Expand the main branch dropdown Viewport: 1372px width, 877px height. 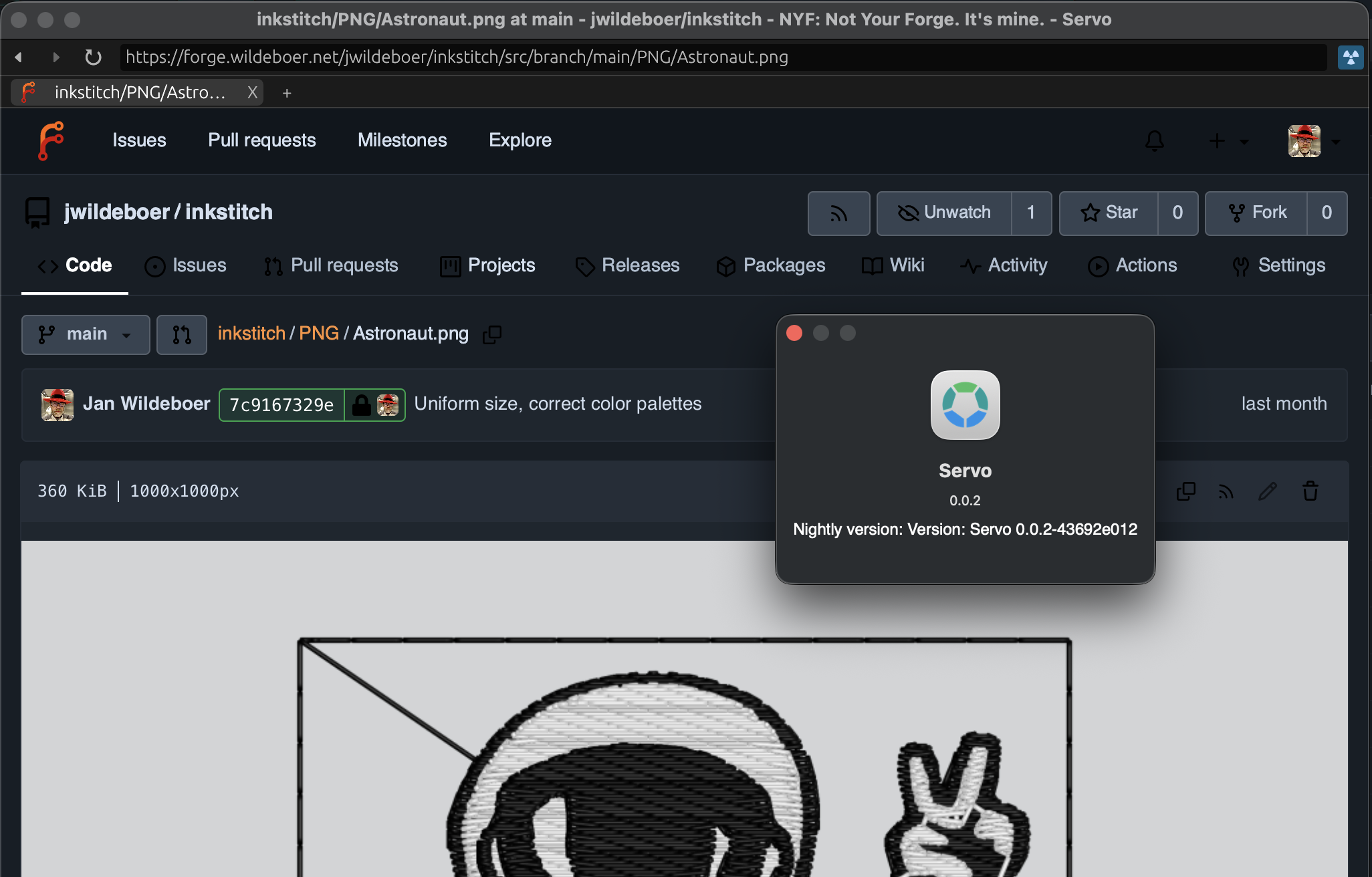[86, 334]
